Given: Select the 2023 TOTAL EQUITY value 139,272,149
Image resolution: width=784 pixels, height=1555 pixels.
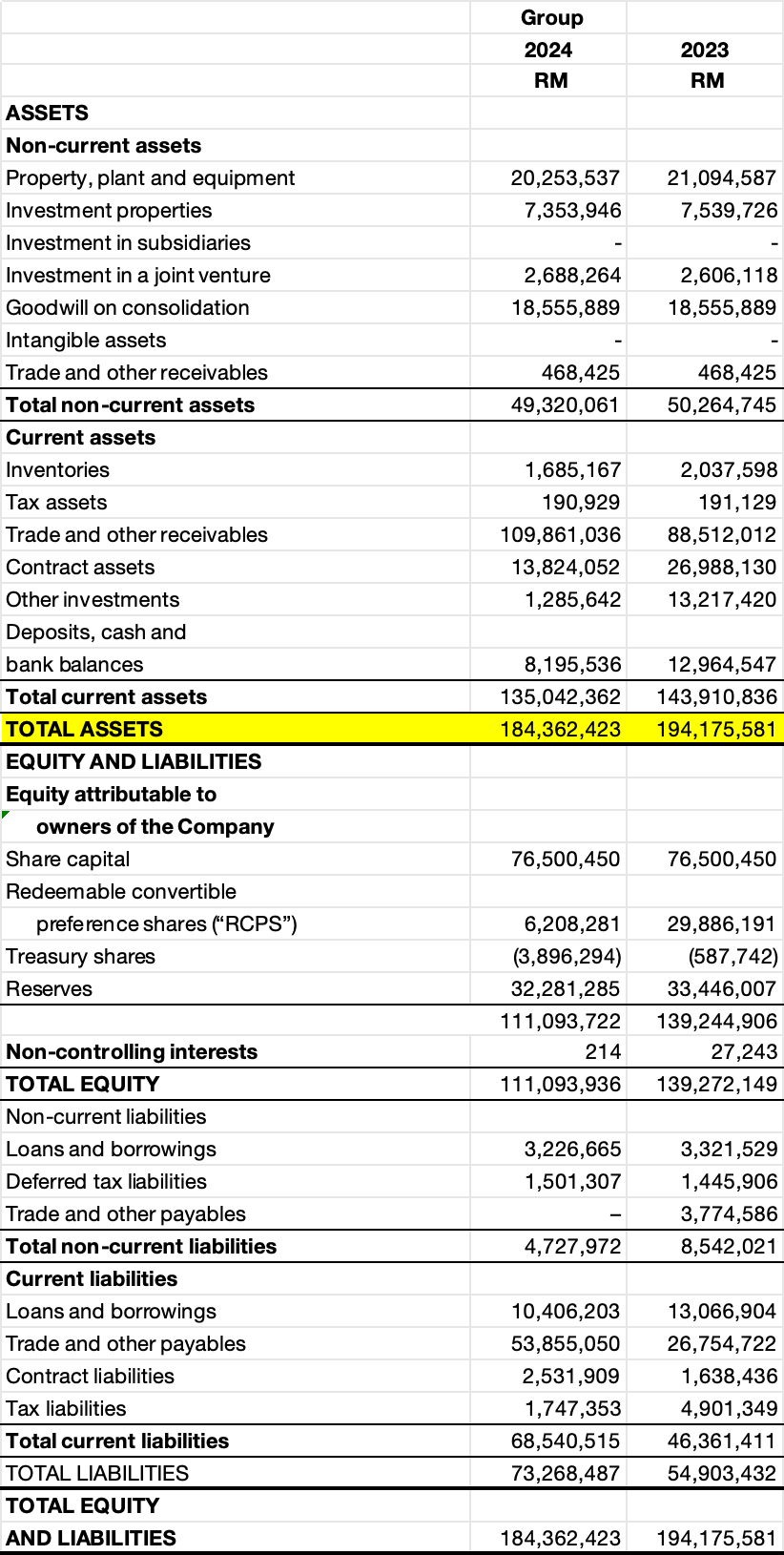Looking at the screenshot, I should (716, 1085).
